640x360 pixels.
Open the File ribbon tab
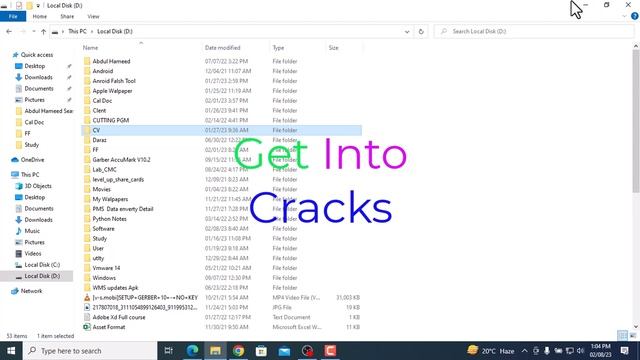(13, 17)
